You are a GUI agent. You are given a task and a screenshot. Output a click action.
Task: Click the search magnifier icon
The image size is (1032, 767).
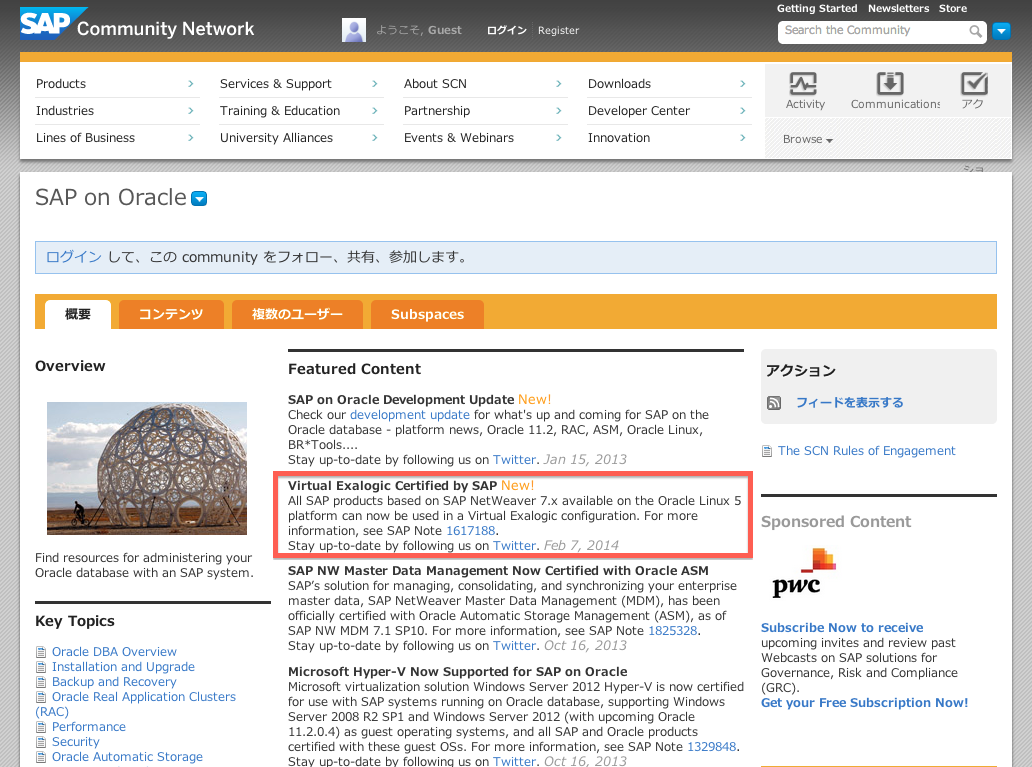[x=975, y=31]
